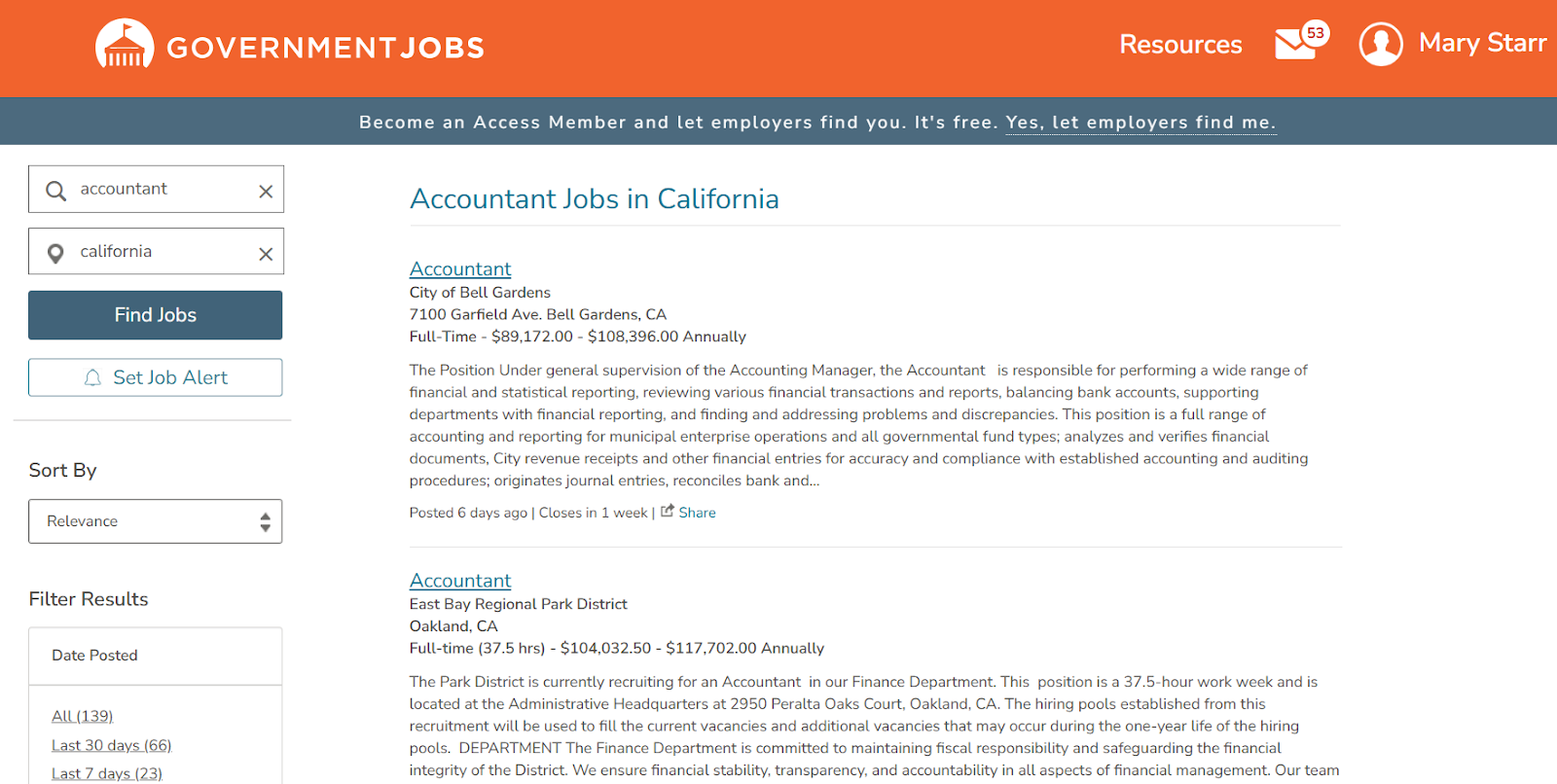Click the search magnifier icon
1557x784 pixels.
pyautogui.click(x=55, y=189)
